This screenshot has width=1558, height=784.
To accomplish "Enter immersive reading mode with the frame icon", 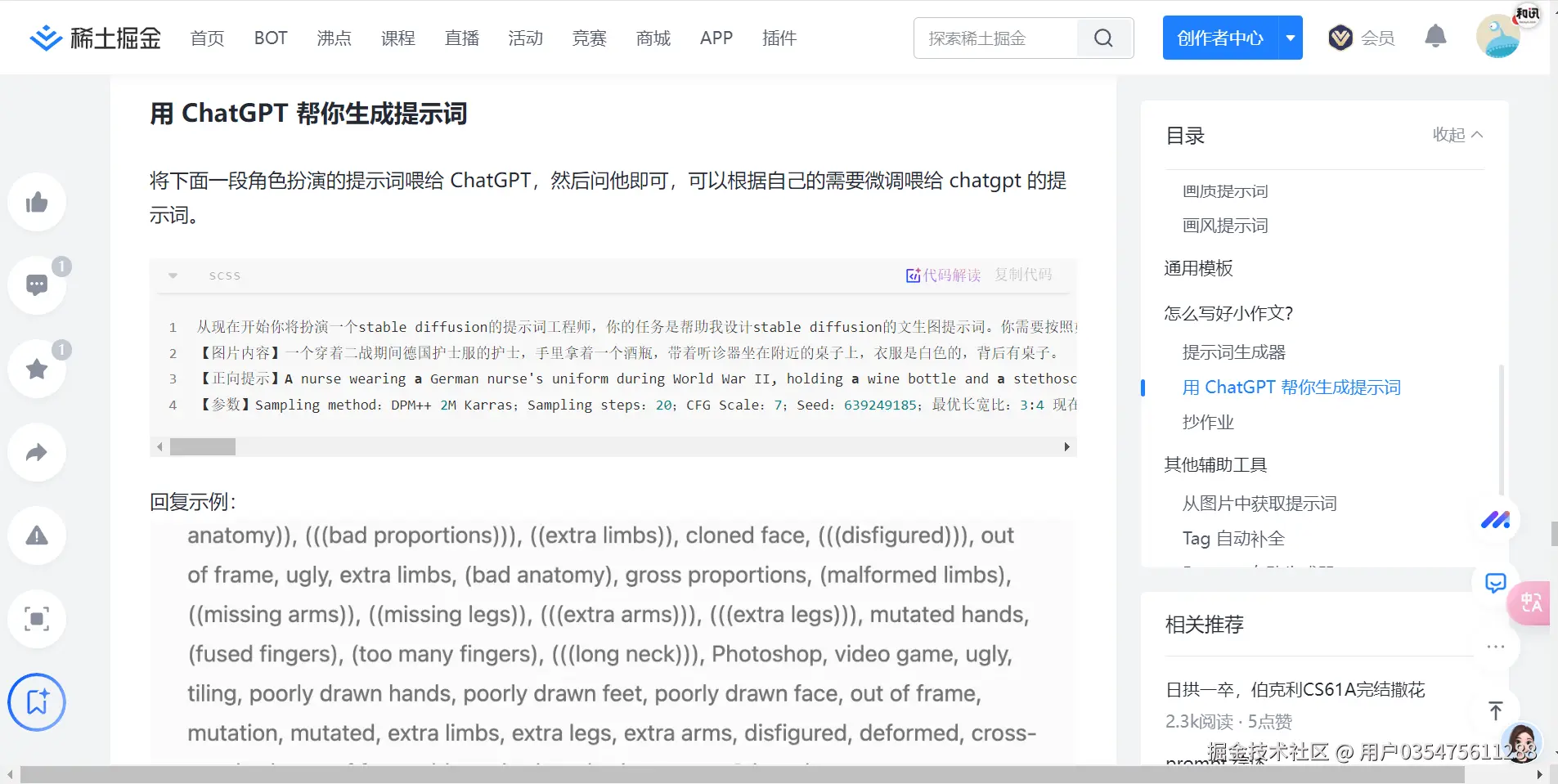I will pyautogui.click(x=37, y=619).
